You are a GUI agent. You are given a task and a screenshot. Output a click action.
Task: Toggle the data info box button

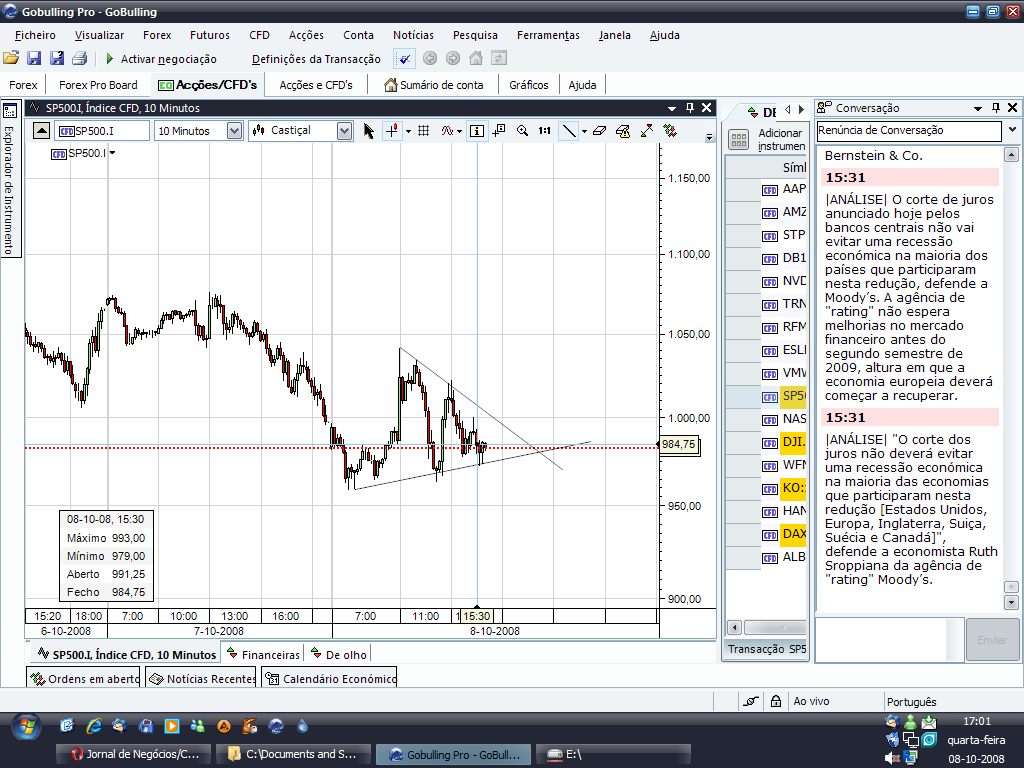pos(477,131)
